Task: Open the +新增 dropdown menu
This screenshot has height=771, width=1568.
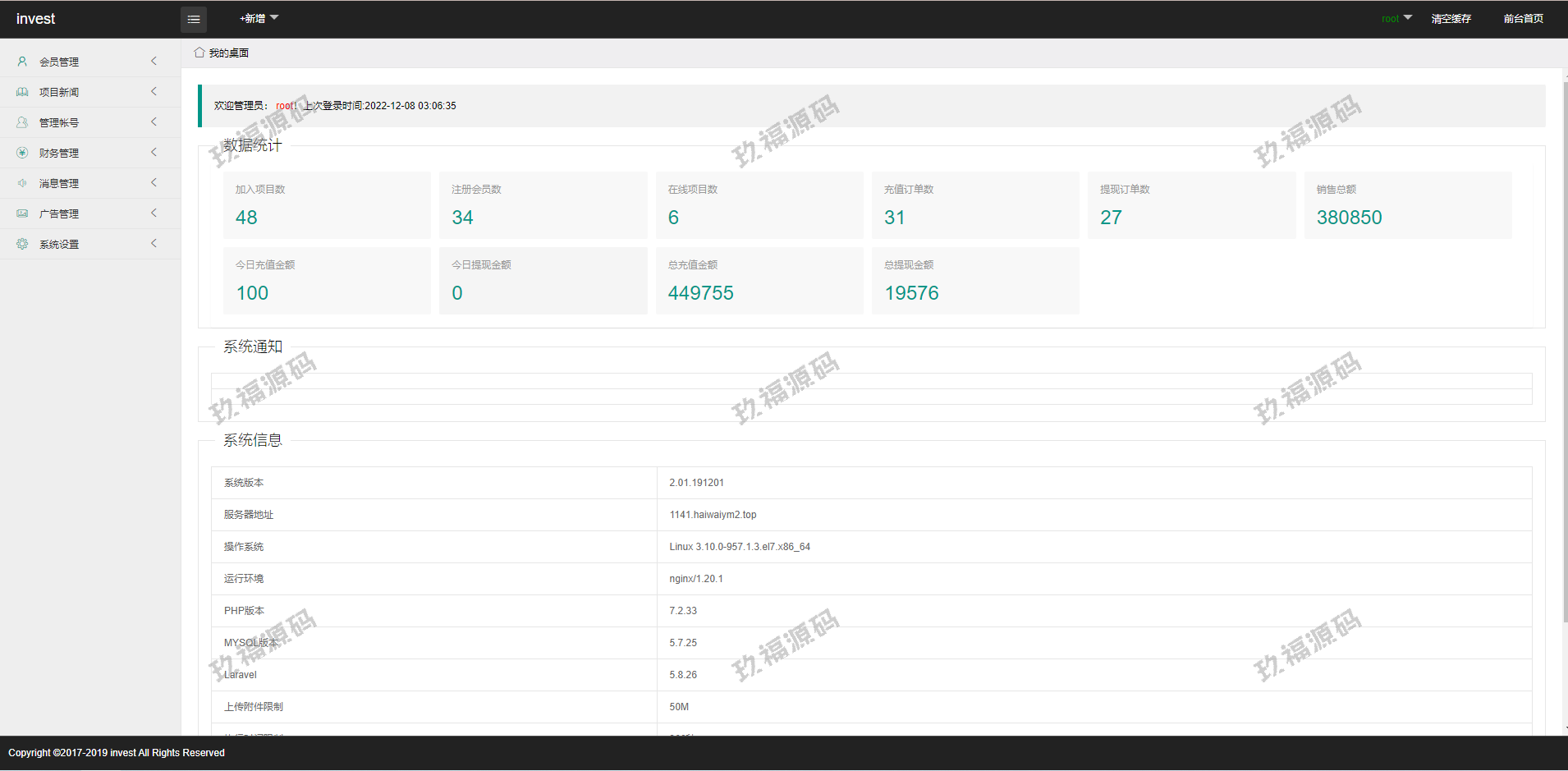Action: (x=258, y=18)
